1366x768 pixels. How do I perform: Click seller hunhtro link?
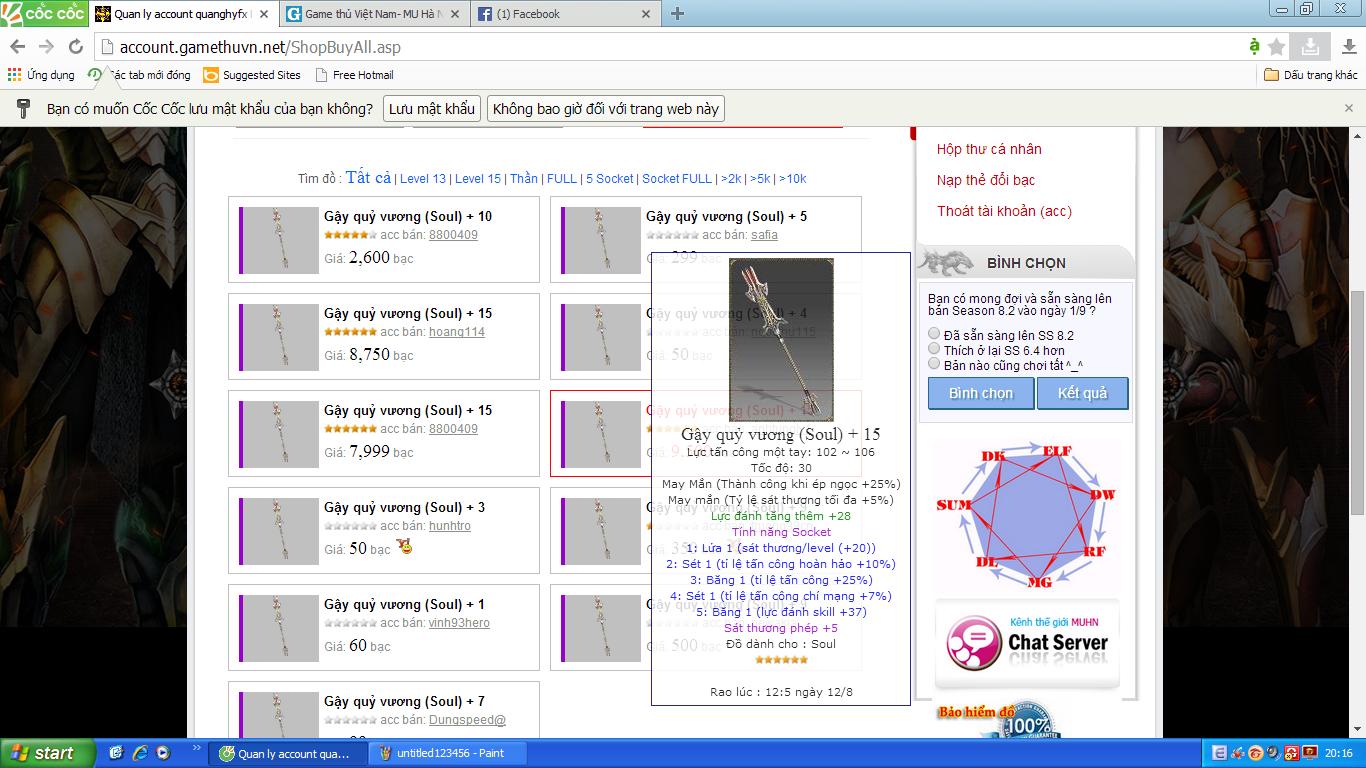click(450, 526)
